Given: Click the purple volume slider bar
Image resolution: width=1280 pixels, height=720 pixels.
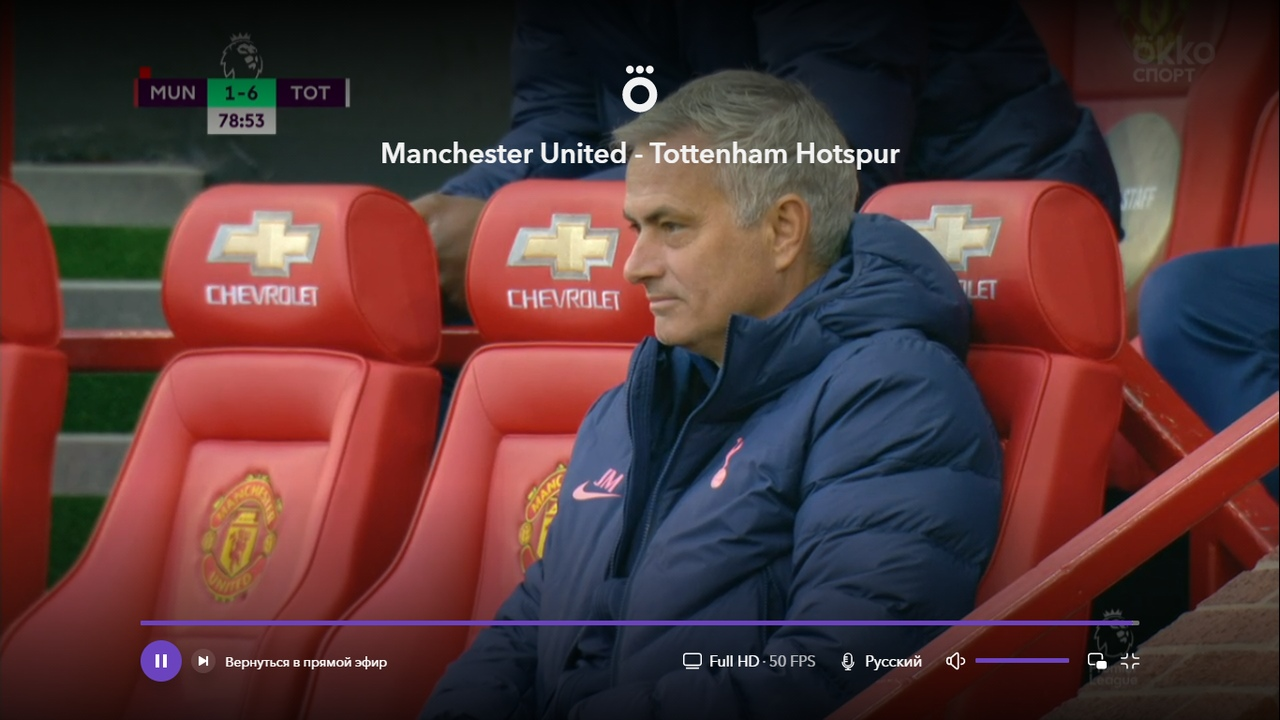Looking at the screenshot, I should coord(1022,661).
